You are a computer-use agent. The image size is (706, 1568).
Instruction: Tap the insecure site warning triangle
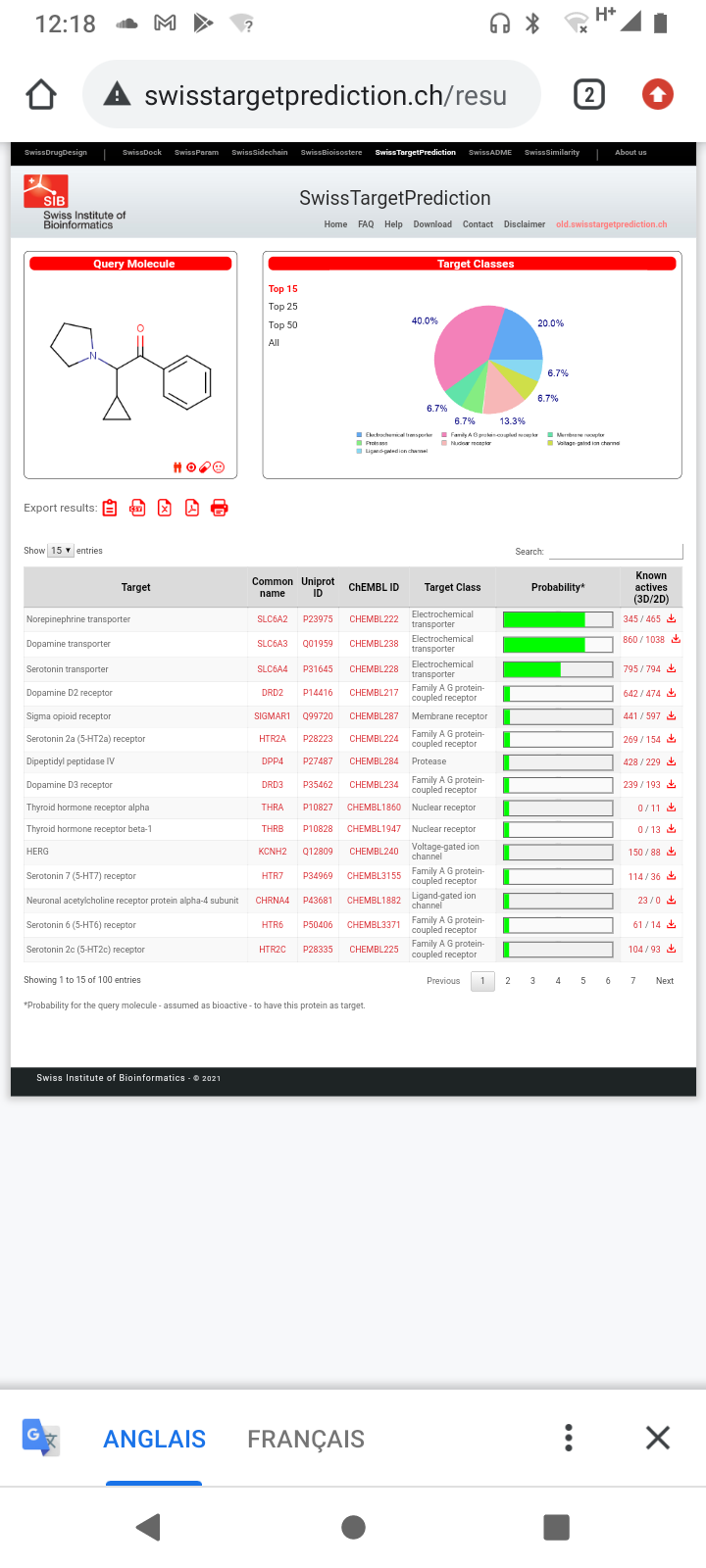(117, 95)
